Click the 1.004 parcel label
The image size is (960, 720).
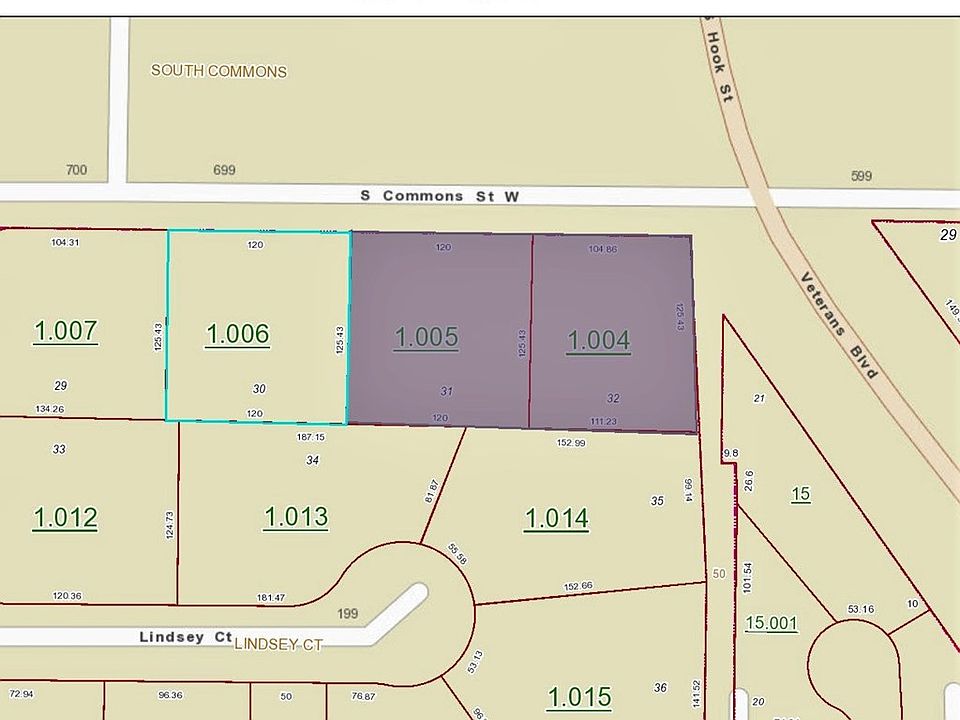pos(599,340)
